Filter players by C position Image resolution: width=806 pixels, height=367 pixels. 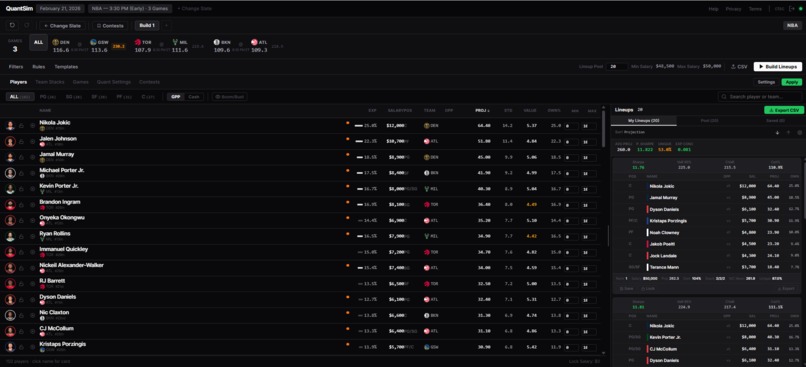coord(148,97)
